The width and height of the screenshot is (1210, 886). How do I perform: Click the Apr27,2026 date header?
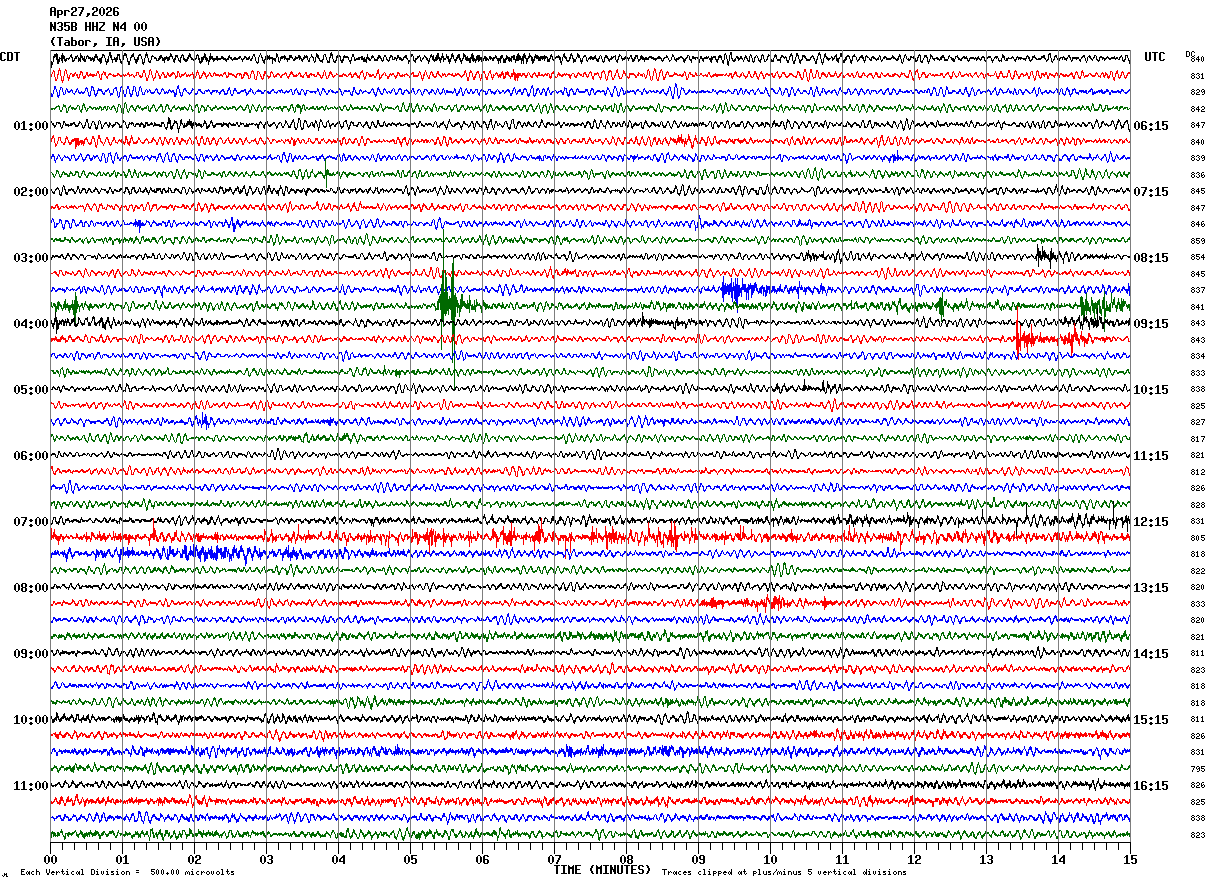pos(84,12)
